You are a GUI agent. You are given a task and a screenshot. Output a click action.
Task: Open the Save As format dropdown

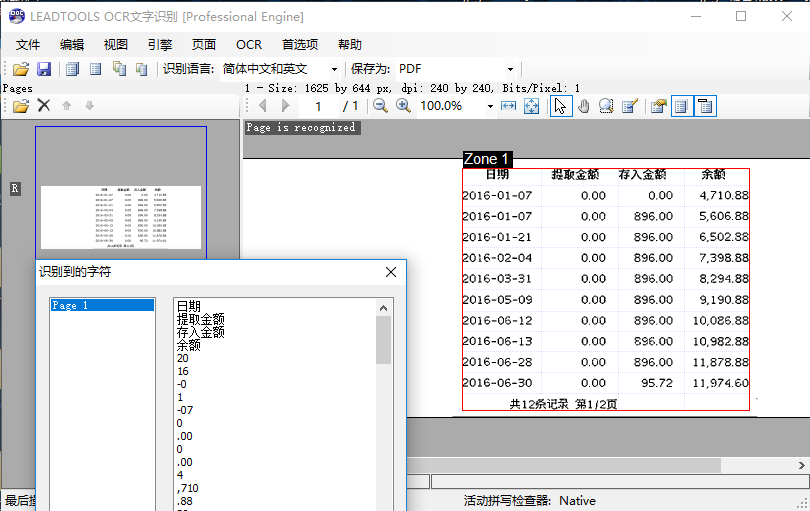pos(510,69)
